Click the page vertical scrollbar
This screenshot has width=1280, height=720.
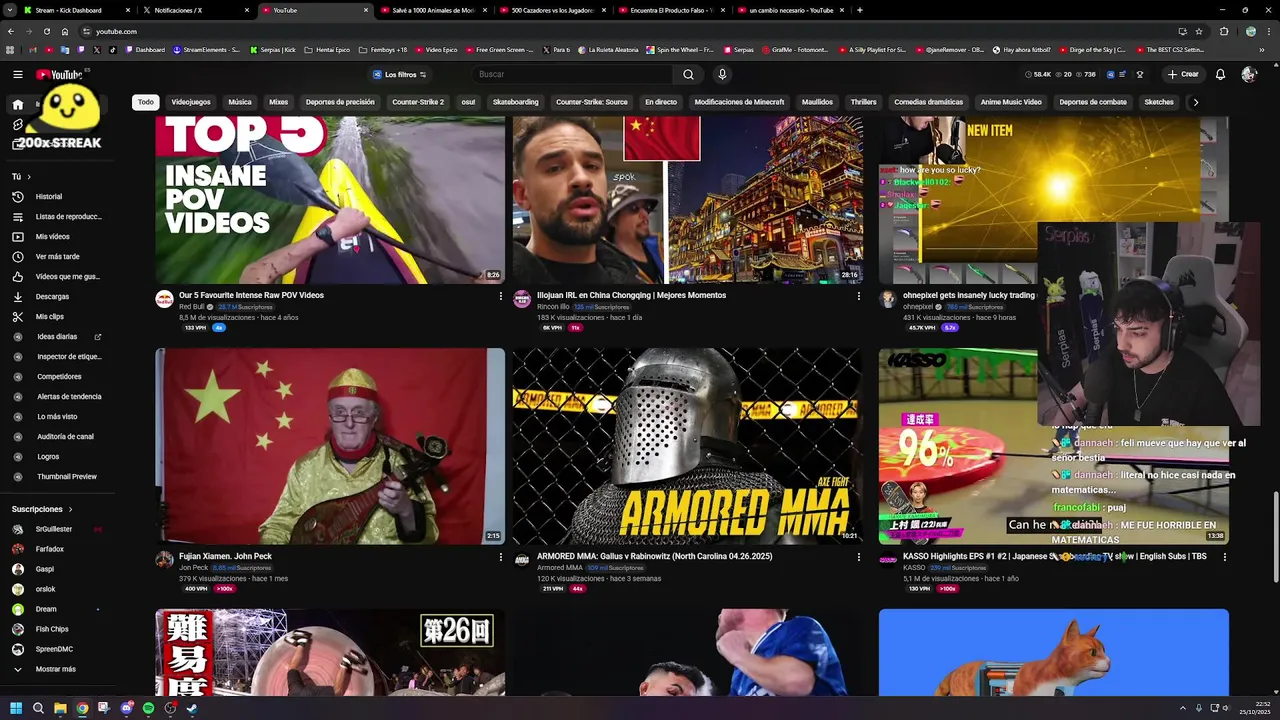(x=1275, y=536)
